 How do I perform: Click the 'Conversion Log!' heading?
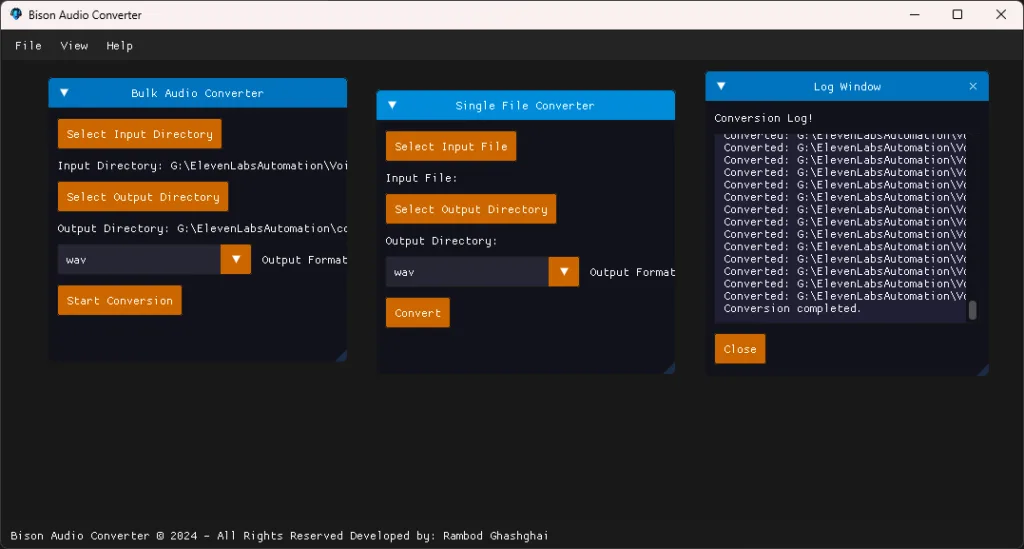pyautogui.click(x=763, y=118)
